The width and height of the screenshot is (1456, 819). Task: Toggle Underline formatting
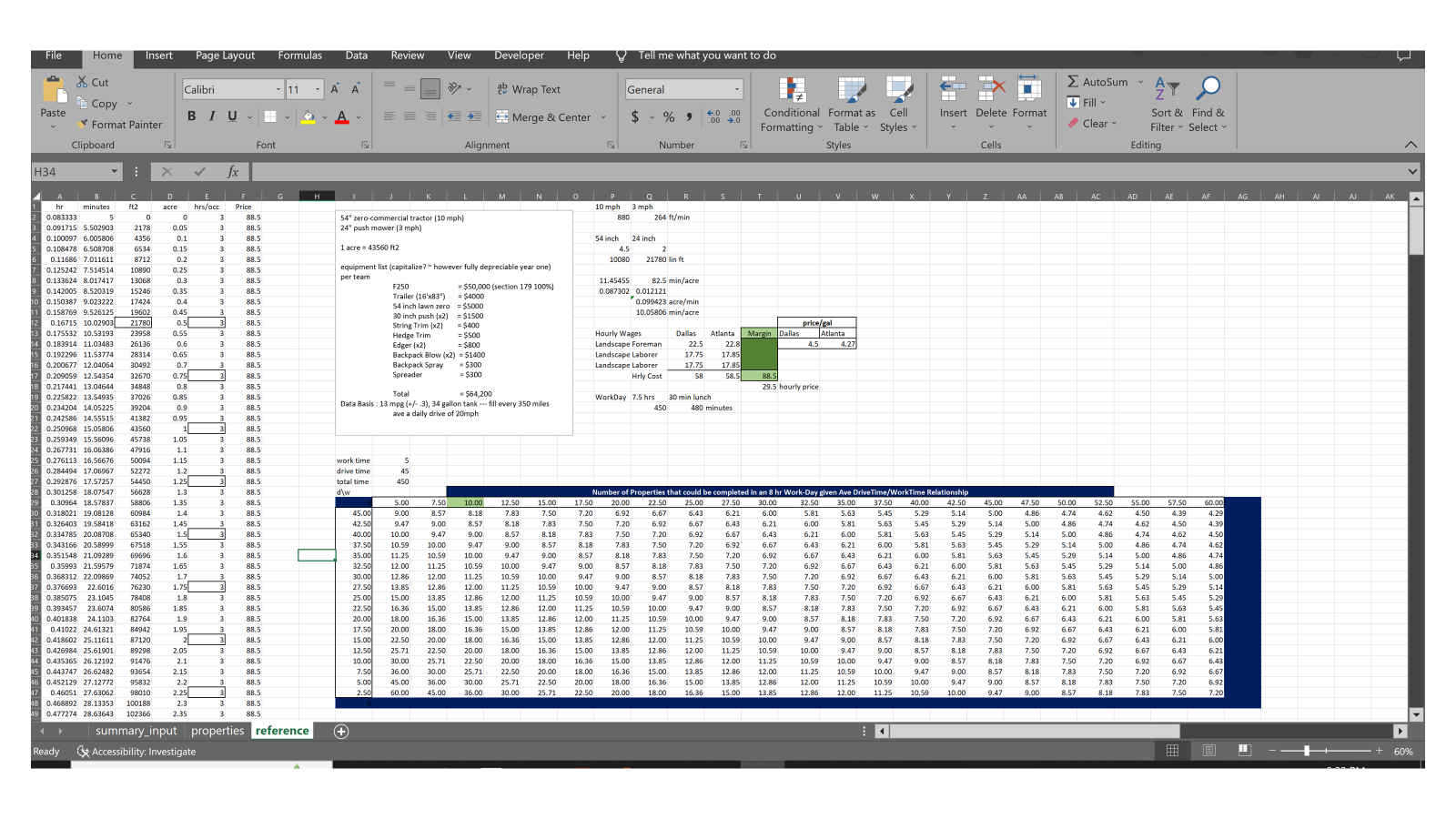232,116
